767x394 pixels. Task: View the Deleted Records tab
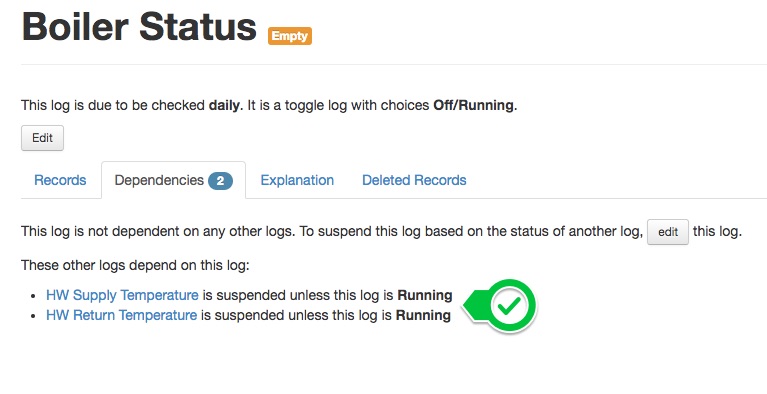click(x=414, y=180)
